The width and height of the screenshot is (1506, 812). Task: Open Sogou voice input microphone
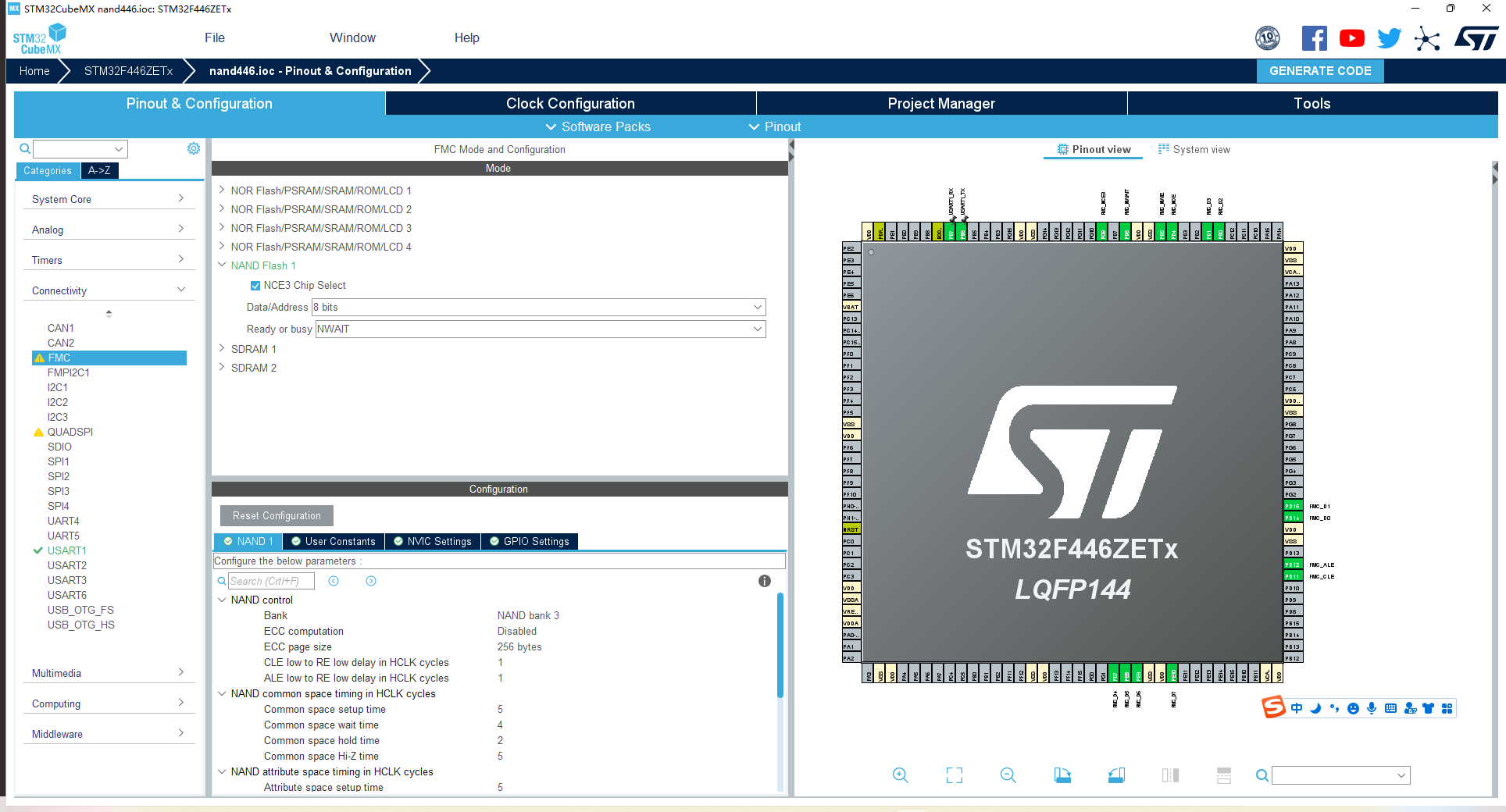pyautogui.click(x=1372, y=708)
